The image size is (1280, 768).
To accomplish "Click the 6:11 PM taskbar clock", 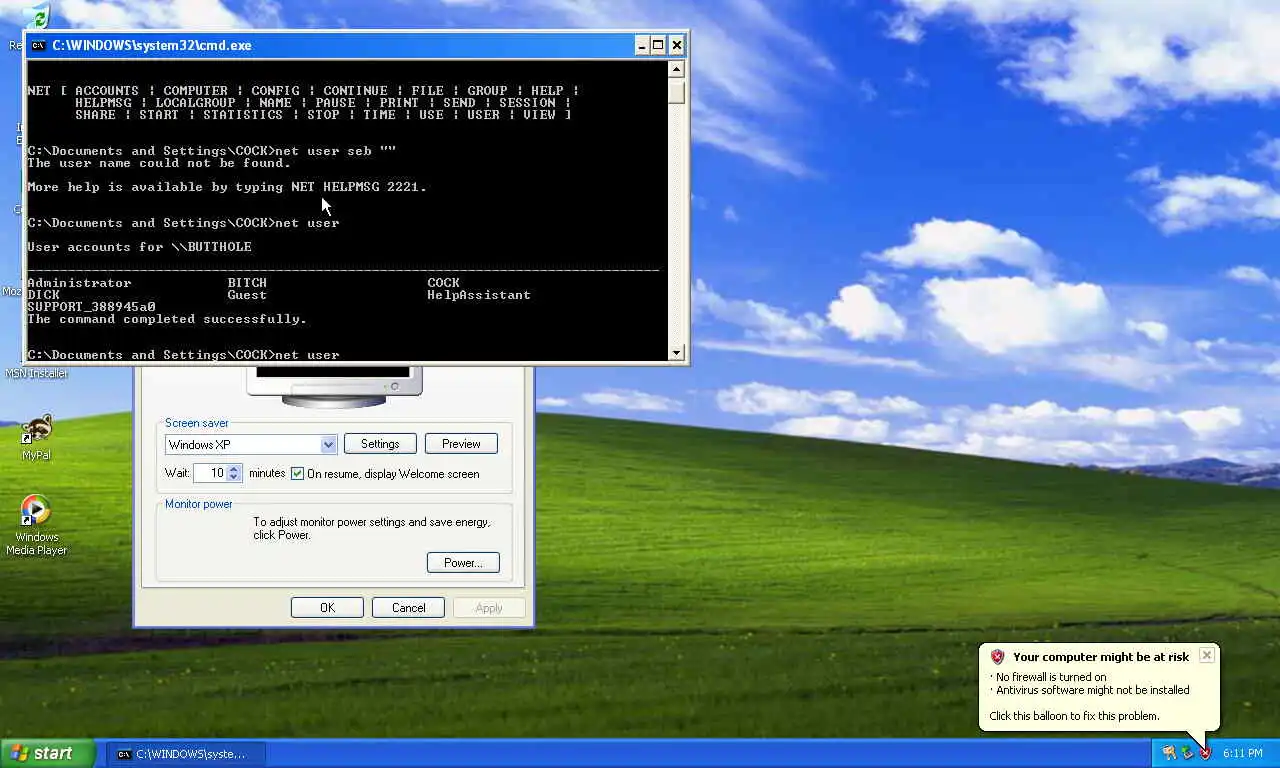I will tap(1242, 753).
